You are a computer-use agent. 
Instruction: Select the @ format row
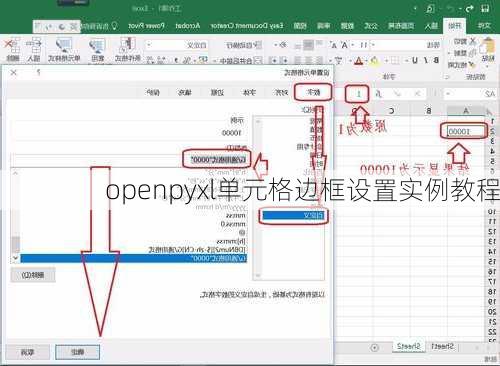[x=134, y=233]
